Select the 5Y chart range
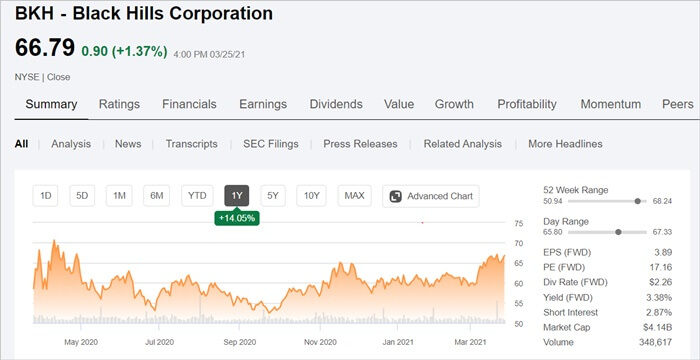Viewport: 700px width, 360px height. pos(273,196)
